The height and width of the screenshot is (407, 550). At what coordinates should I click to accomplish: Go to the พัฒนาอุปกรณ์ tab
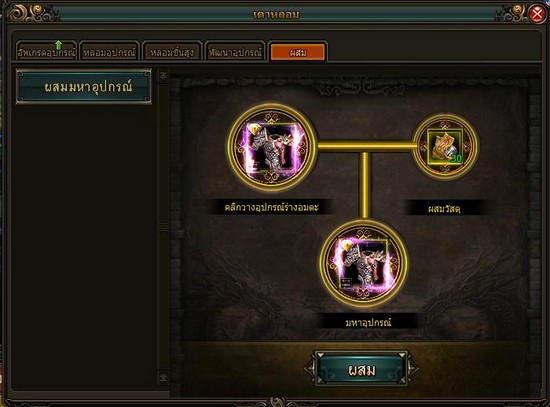pos(235,53)
